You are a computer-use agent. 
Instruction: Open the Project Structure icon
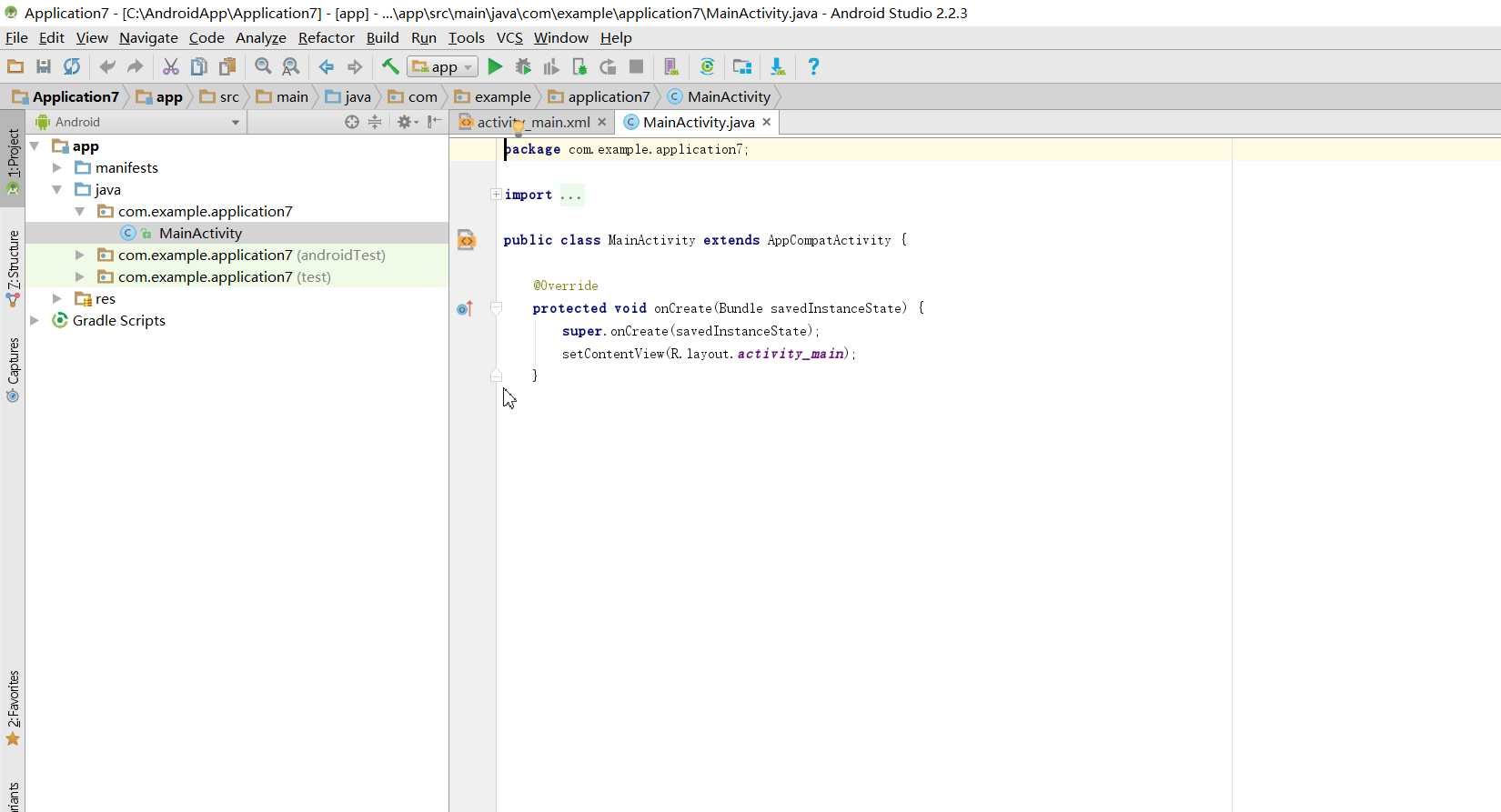pyautogui.click(x=742, y=66)
